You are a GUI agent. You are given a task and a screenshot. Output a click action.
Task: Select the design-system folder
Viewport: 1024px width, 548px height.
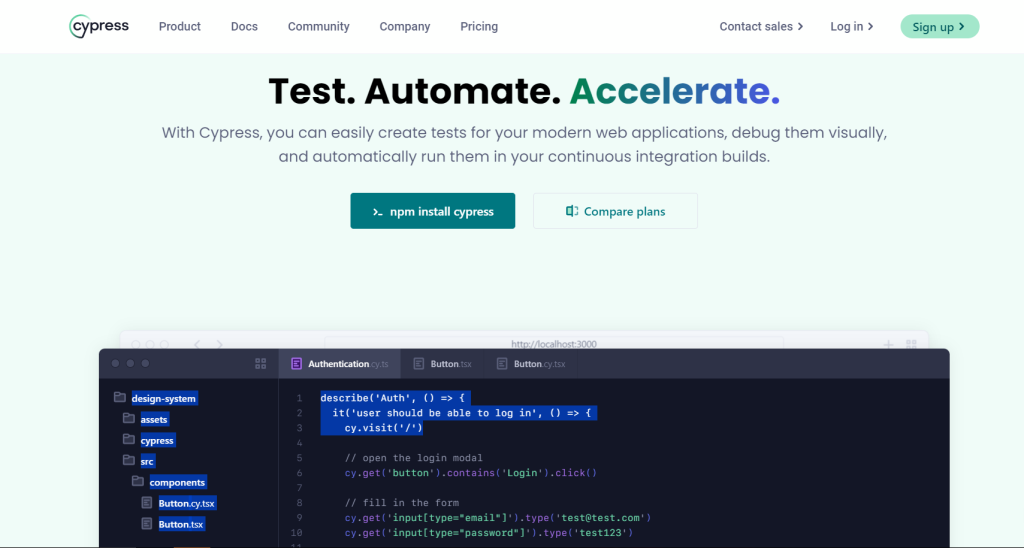click(163, 398)
